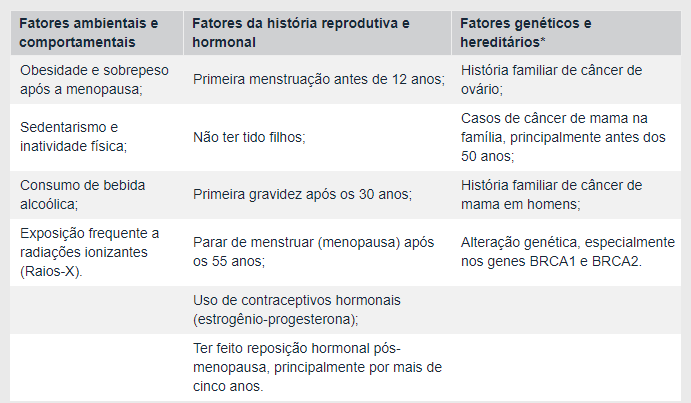Click the 'Consumo de bebida alcoólica' cell
The image size is (691, 403).
coord(97,194)
